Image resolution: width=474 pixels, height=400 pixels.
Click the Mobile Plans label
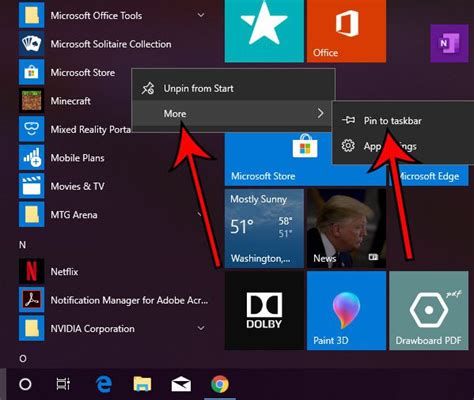[x=77, y=158]
